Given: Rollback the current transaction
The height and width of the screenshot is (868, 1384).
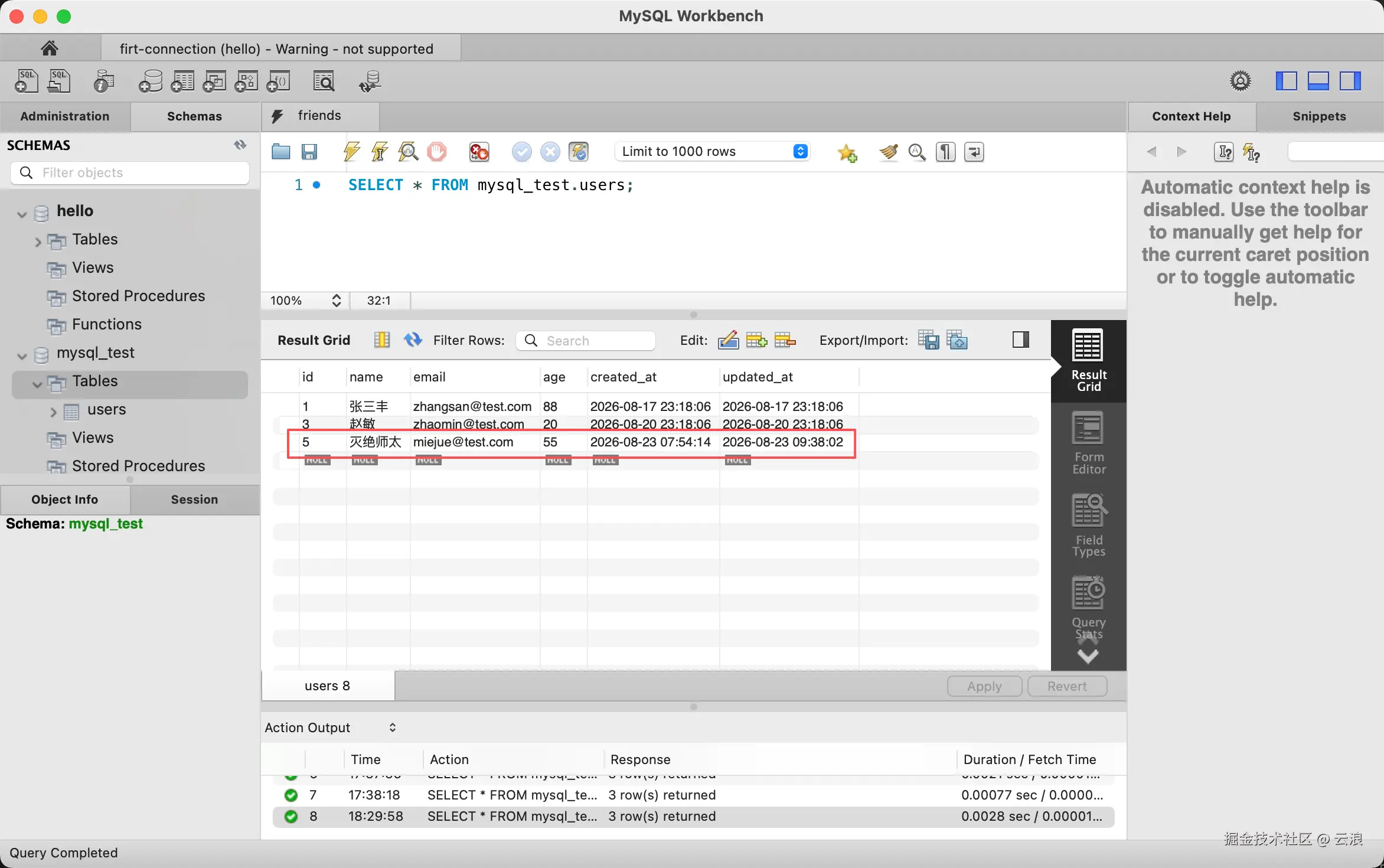Looking at the screenshot, I should 550,152.
